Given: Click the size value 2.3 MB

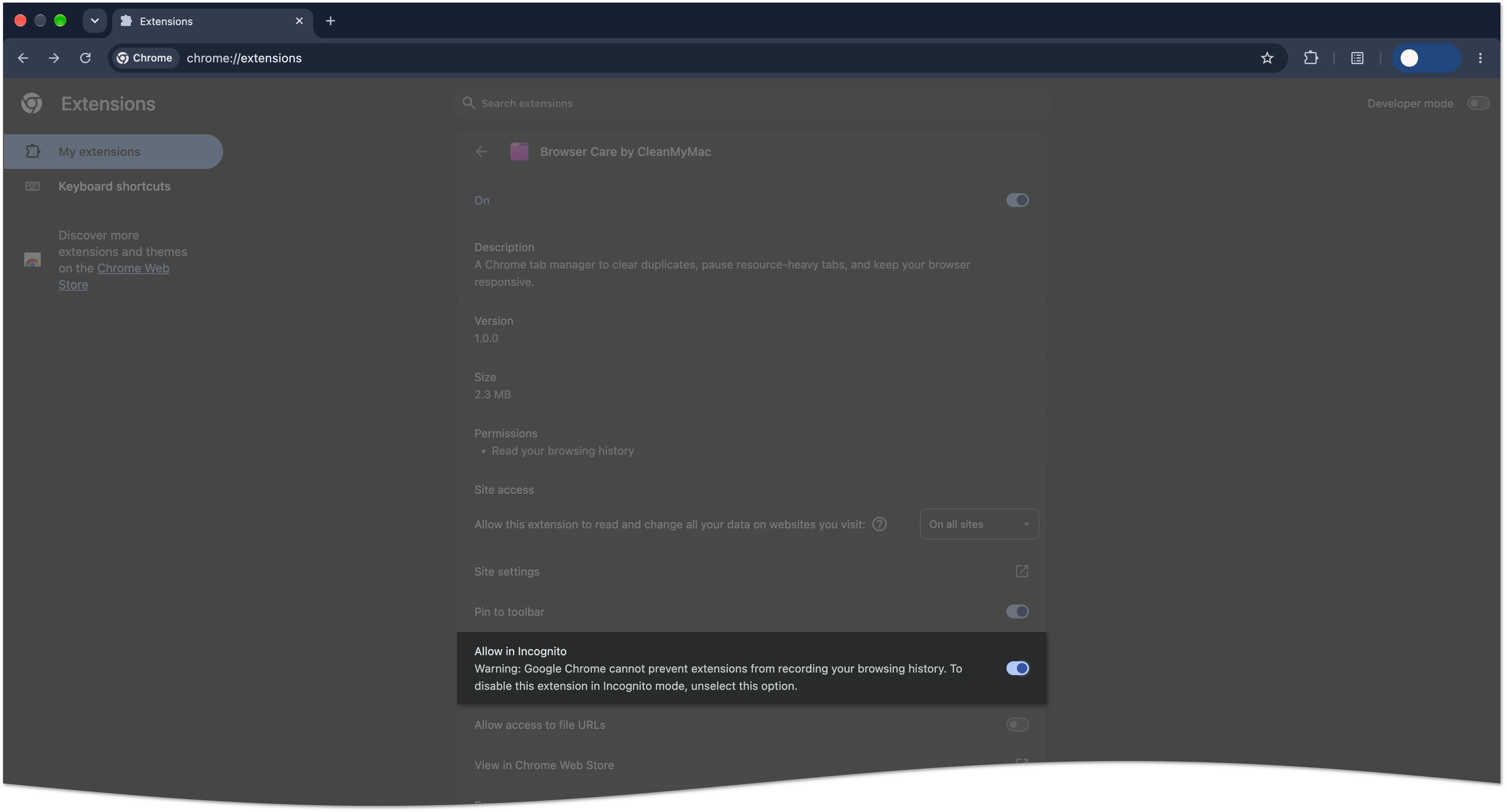Looking at the screenshot, I should (x=492, y=395).
